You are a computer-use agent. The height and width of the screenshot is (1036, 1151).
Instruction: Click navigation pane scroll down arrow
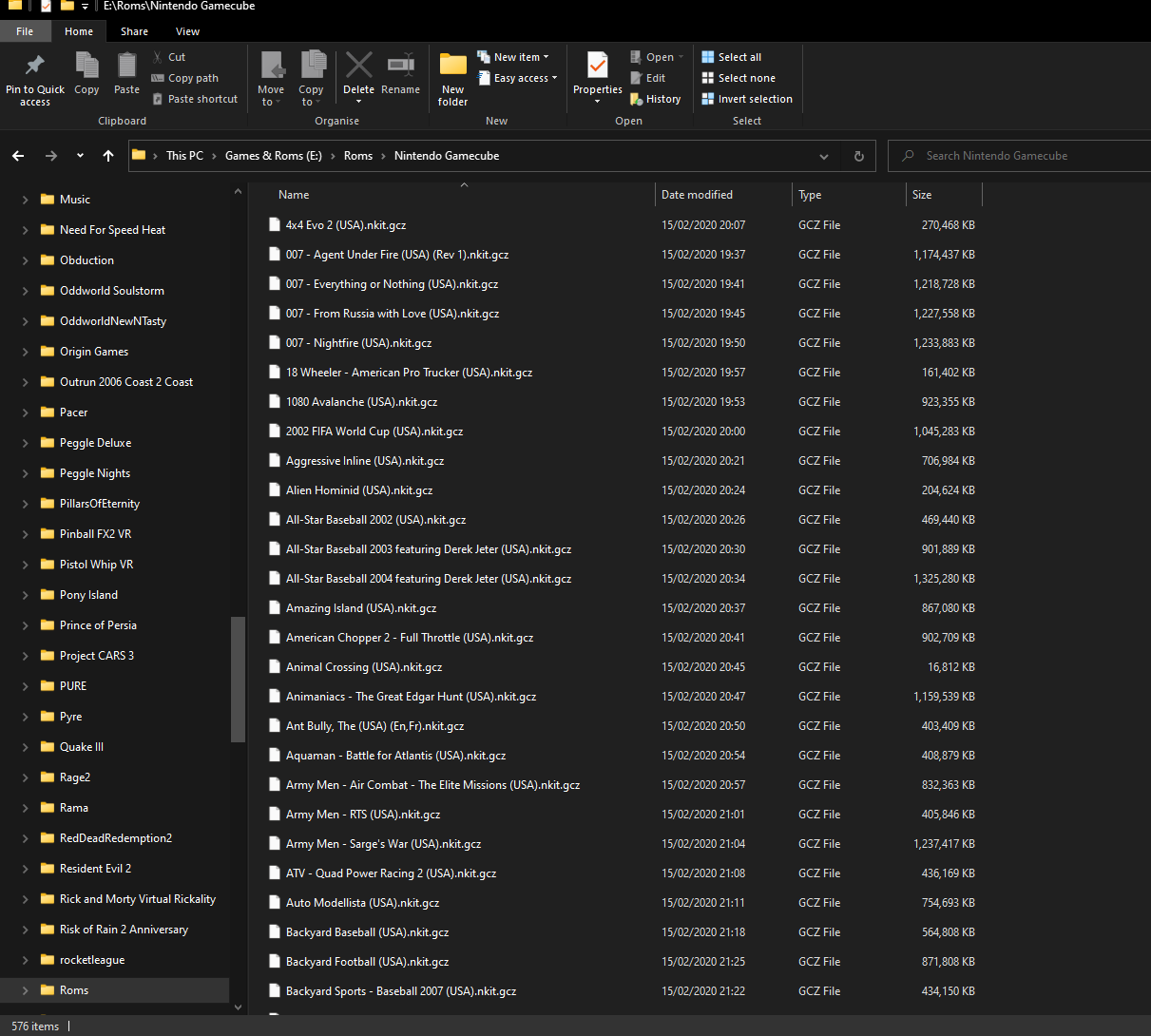coord(238,1007)
